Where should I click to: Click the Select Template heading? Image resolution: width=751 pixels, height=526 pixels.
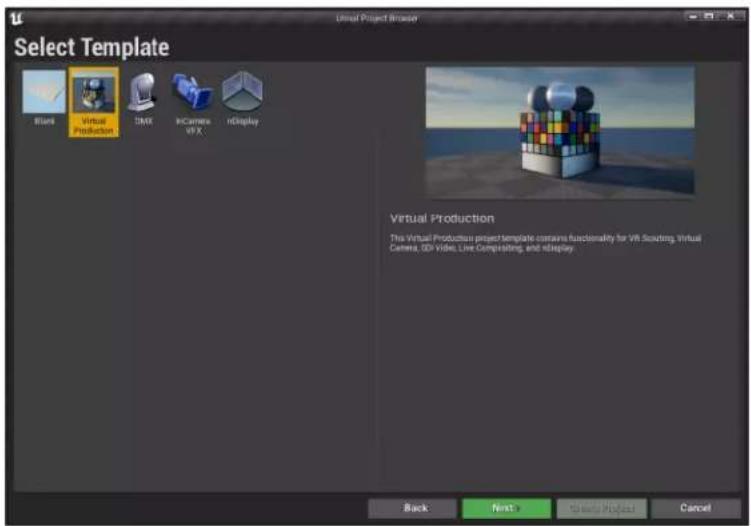point(91,47)
